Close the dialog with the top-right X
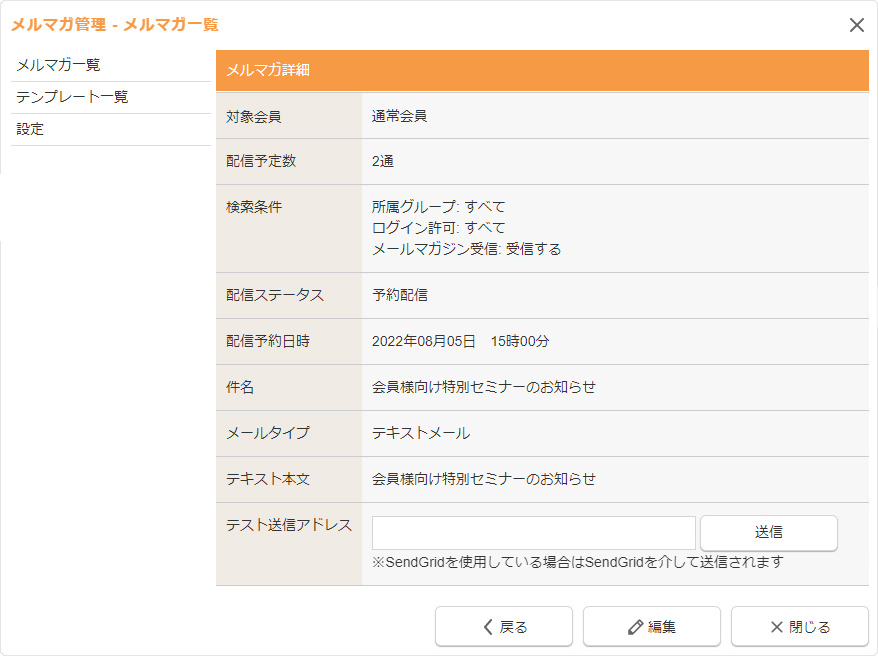Image resolution: width=878 pixels, height=658 pixels. (856, 25)
